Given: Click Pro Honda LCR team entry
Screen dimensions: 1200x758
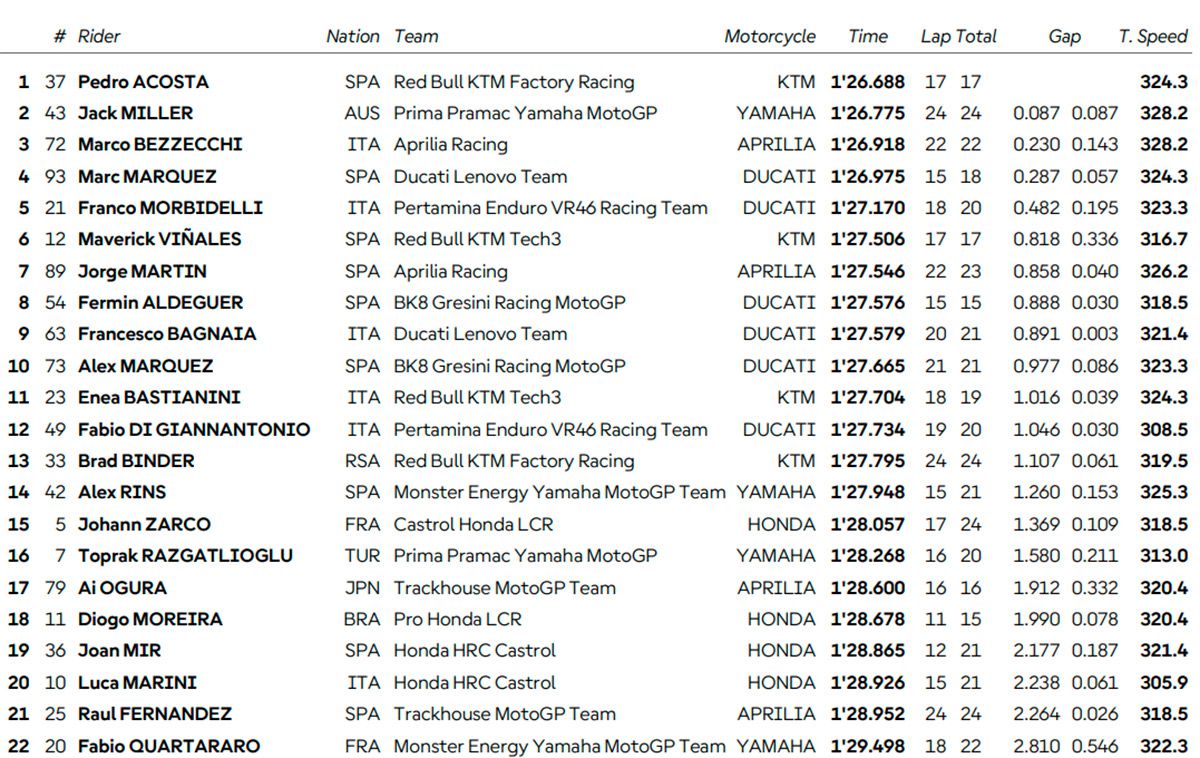Looking at the screenshot, I should [457, 619].
